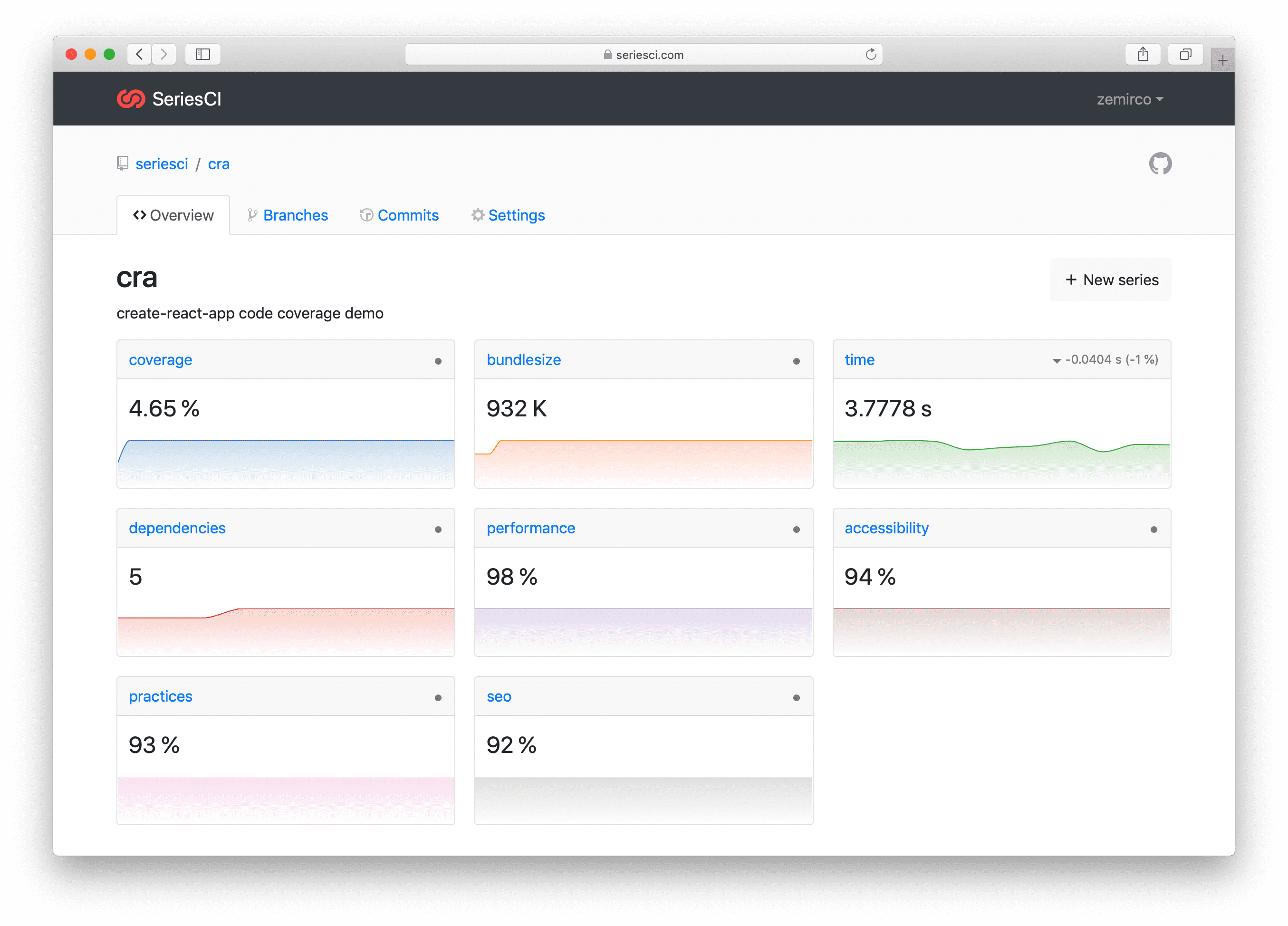Click the green time sparkline chart
The width and height of the screenshot is (1288, 926).
click(1001, 463)
